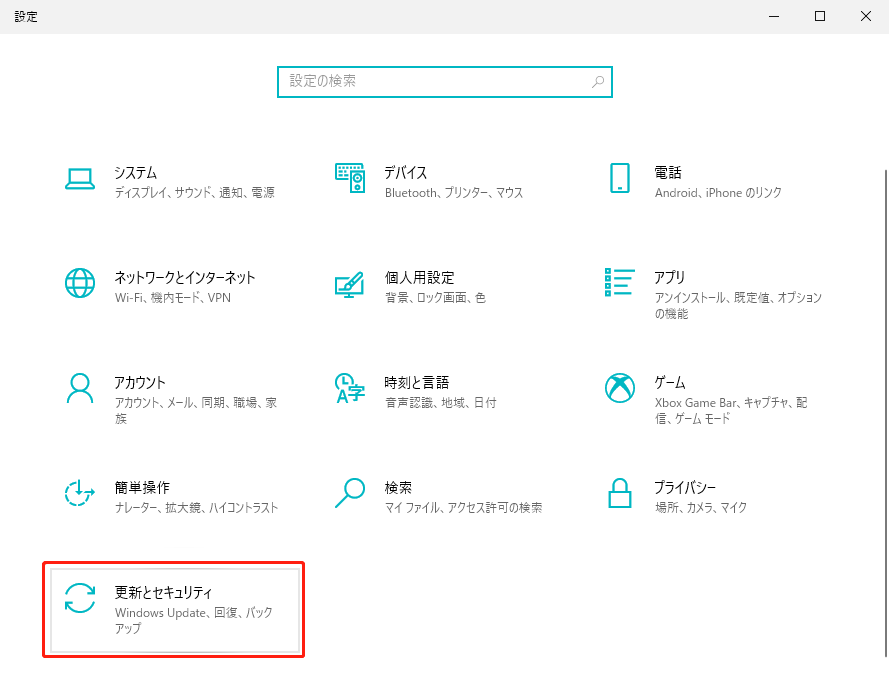
Task: Select the アカウント heading
Action: 139,382
